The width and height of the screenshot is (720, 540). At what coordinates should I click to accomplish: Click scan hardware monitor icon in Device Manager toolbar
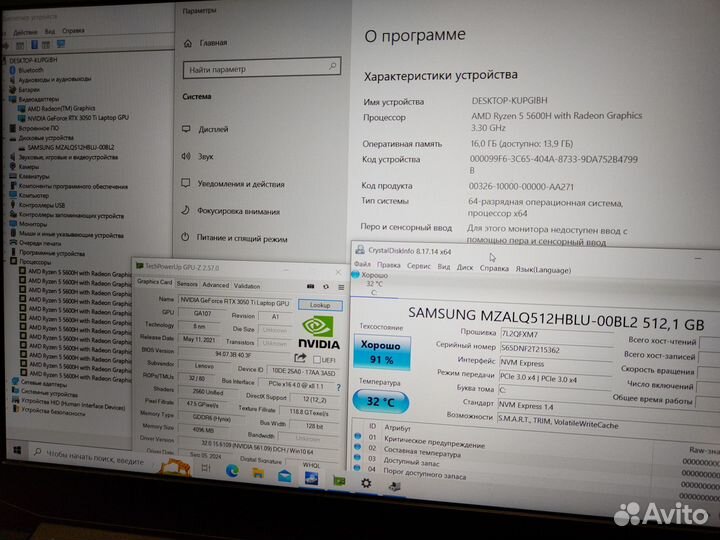[61, 44]
